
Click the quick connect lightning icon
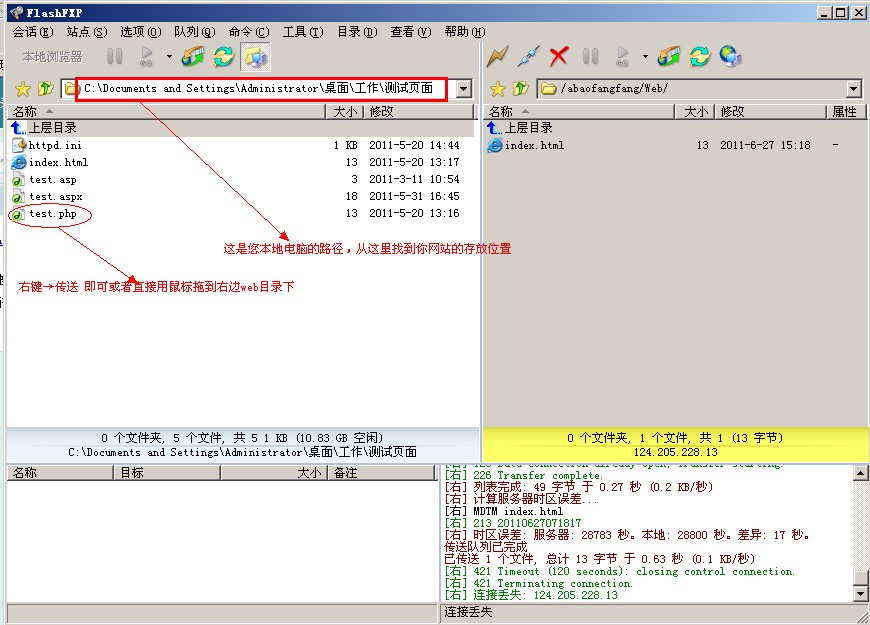click(x=497, y=56)
